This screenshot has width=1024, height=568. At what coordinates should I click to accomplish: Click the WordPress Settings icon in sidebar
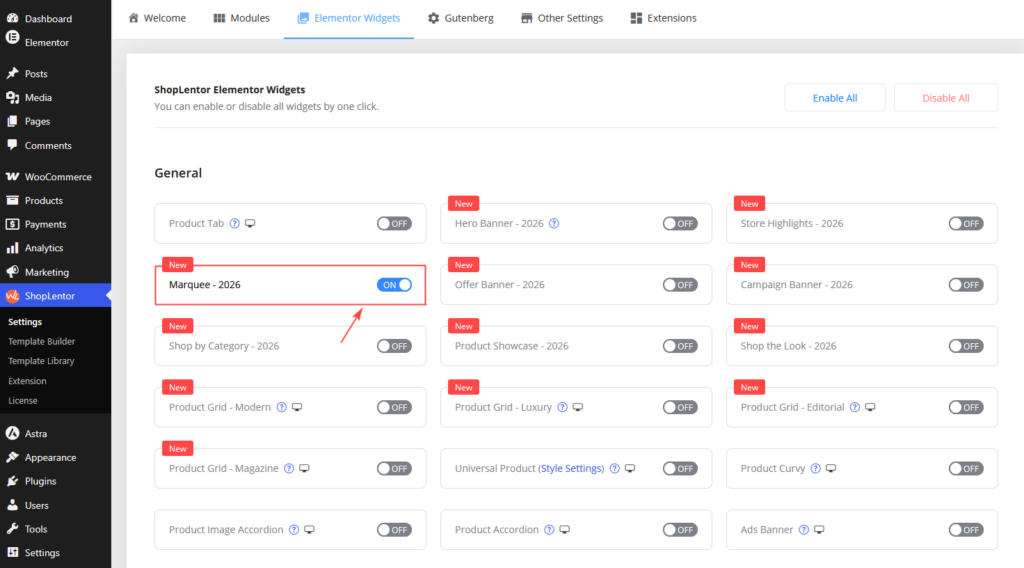(x=12, y=552)
